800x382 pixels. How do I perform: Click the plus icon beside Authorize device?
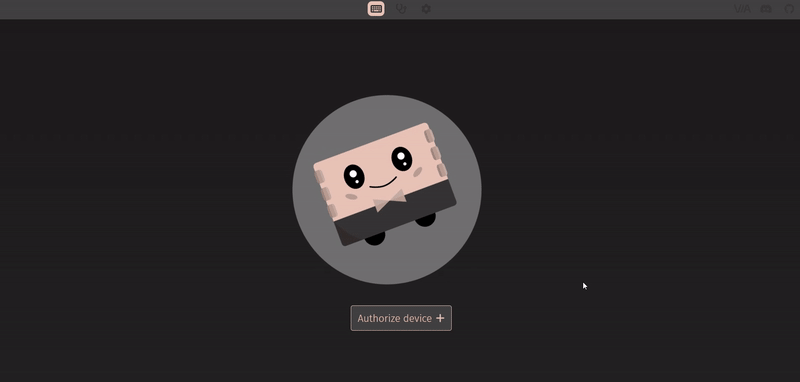(440, 318)
